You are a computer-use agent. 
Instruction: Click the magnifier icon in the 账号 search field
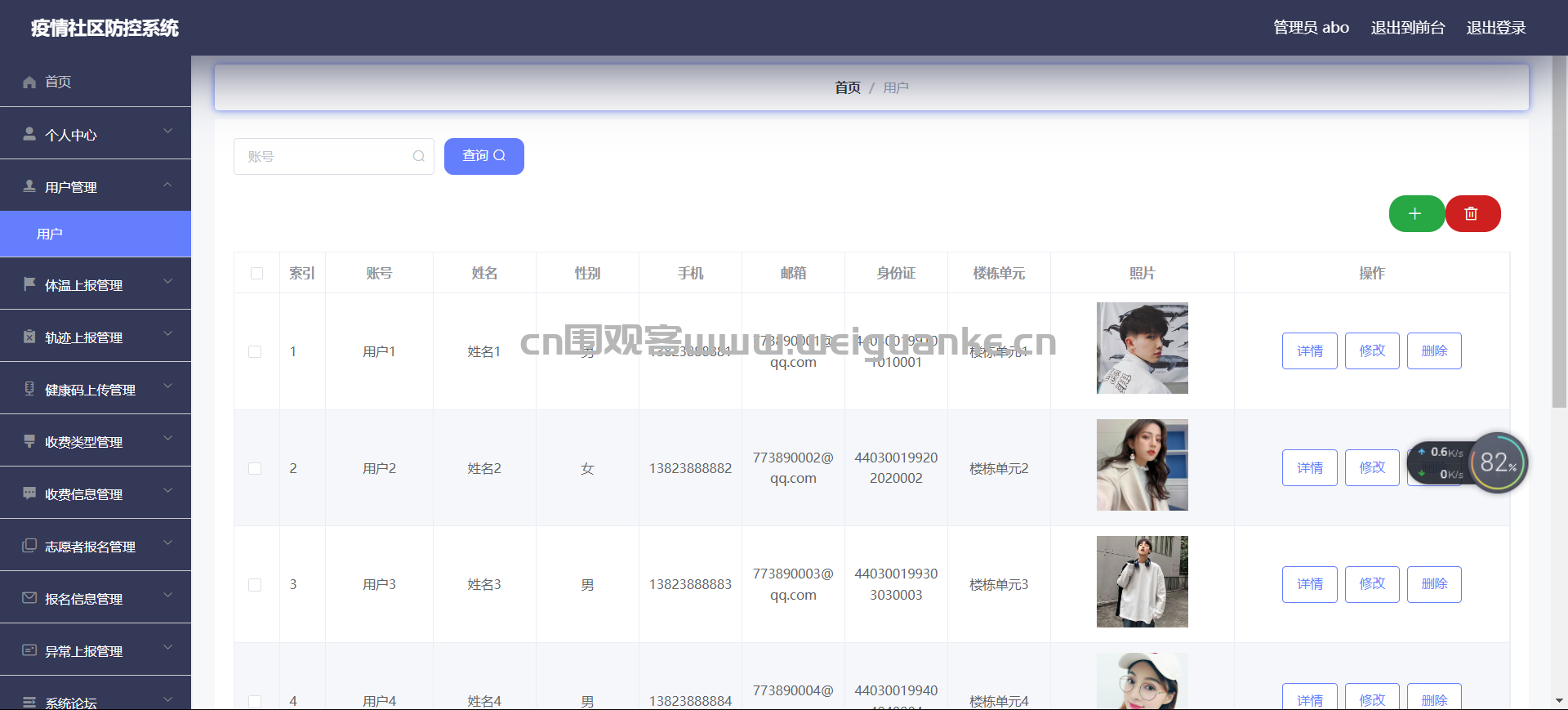(x=418, y=156)
